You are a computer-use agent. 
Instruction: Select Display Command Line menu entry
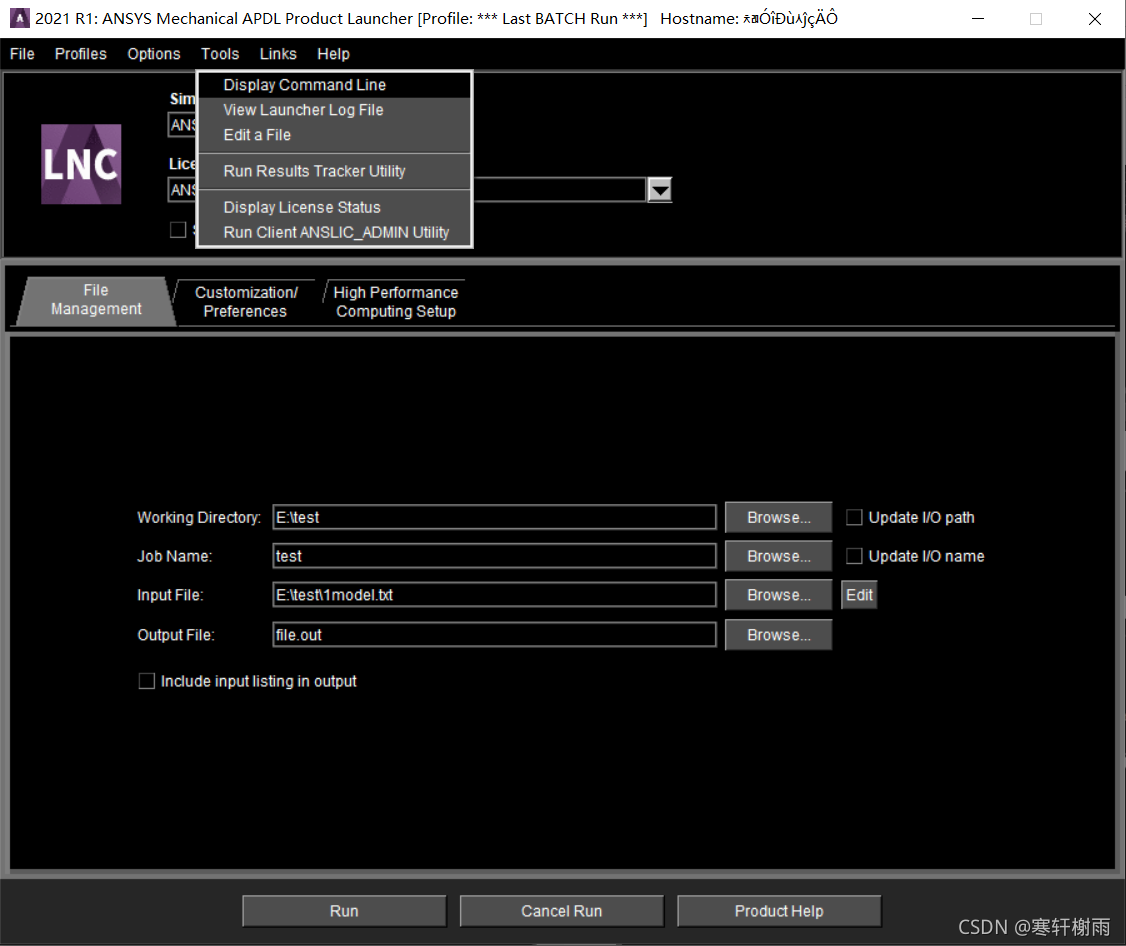[x=304, y=85]
